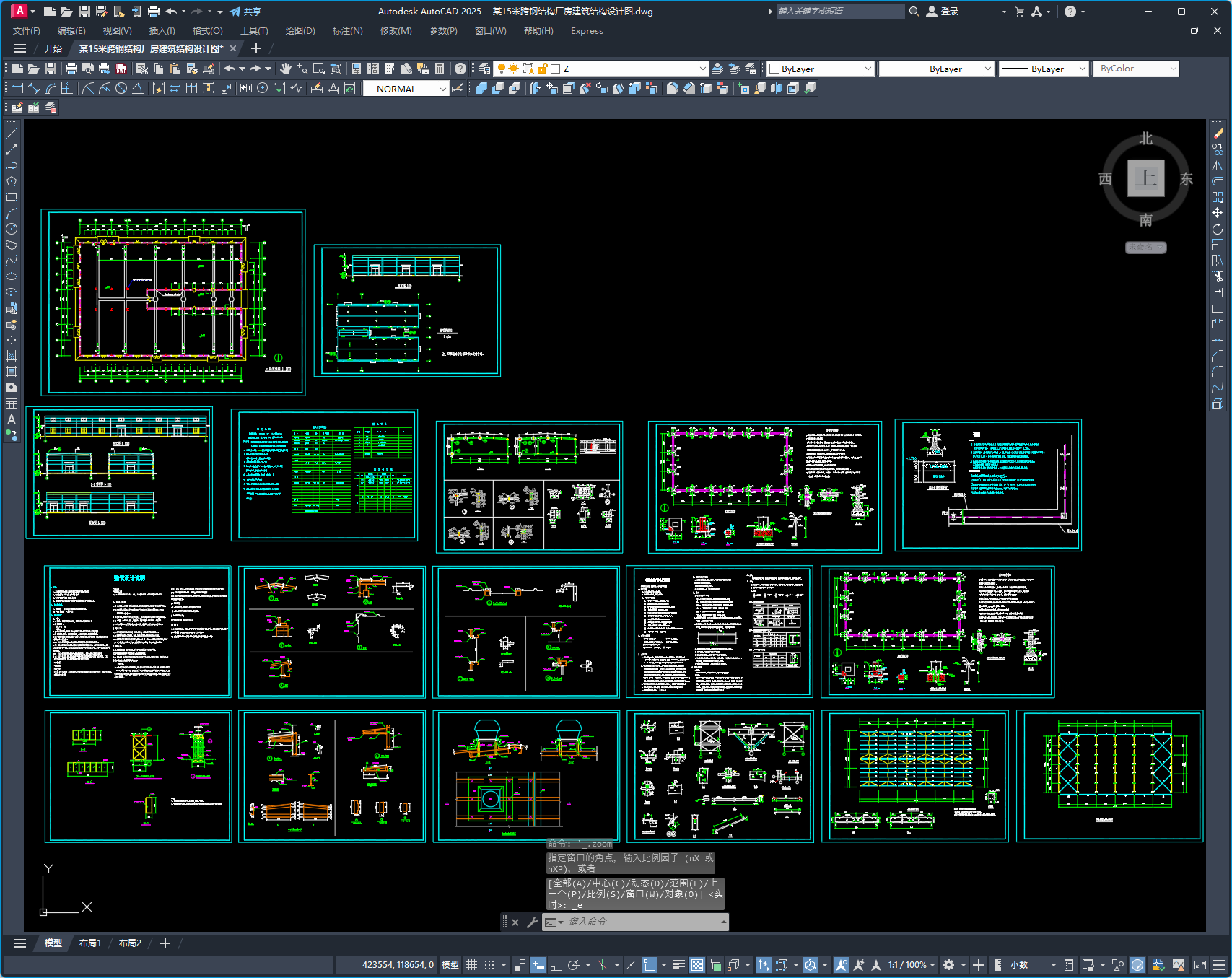Viewport: 1232px width, 978px height.
Task: Select the Move modify tool
Action: point(1218,213)
